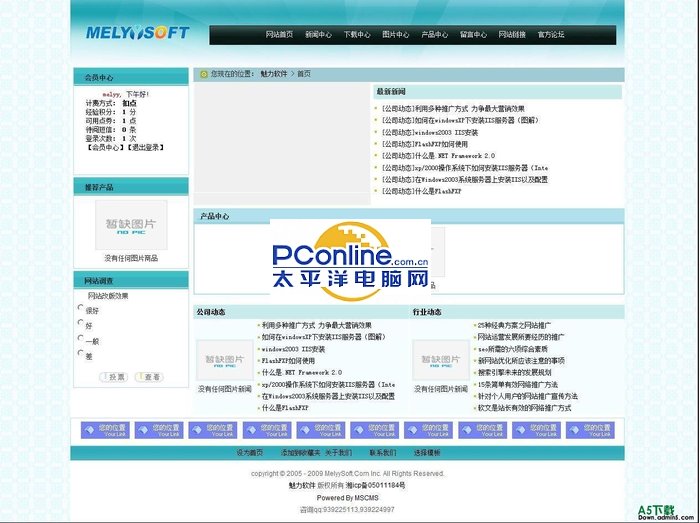Click 选择模板 in the footer bar
Image resolution: width=700 pixels, height=523 pixels.
point(427,452)
